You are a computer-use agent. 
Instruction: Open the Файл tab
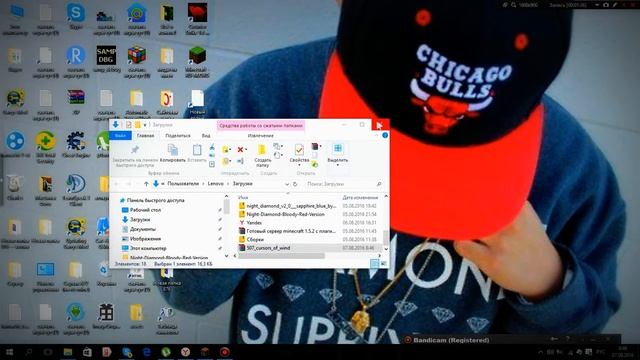point(120,136)
